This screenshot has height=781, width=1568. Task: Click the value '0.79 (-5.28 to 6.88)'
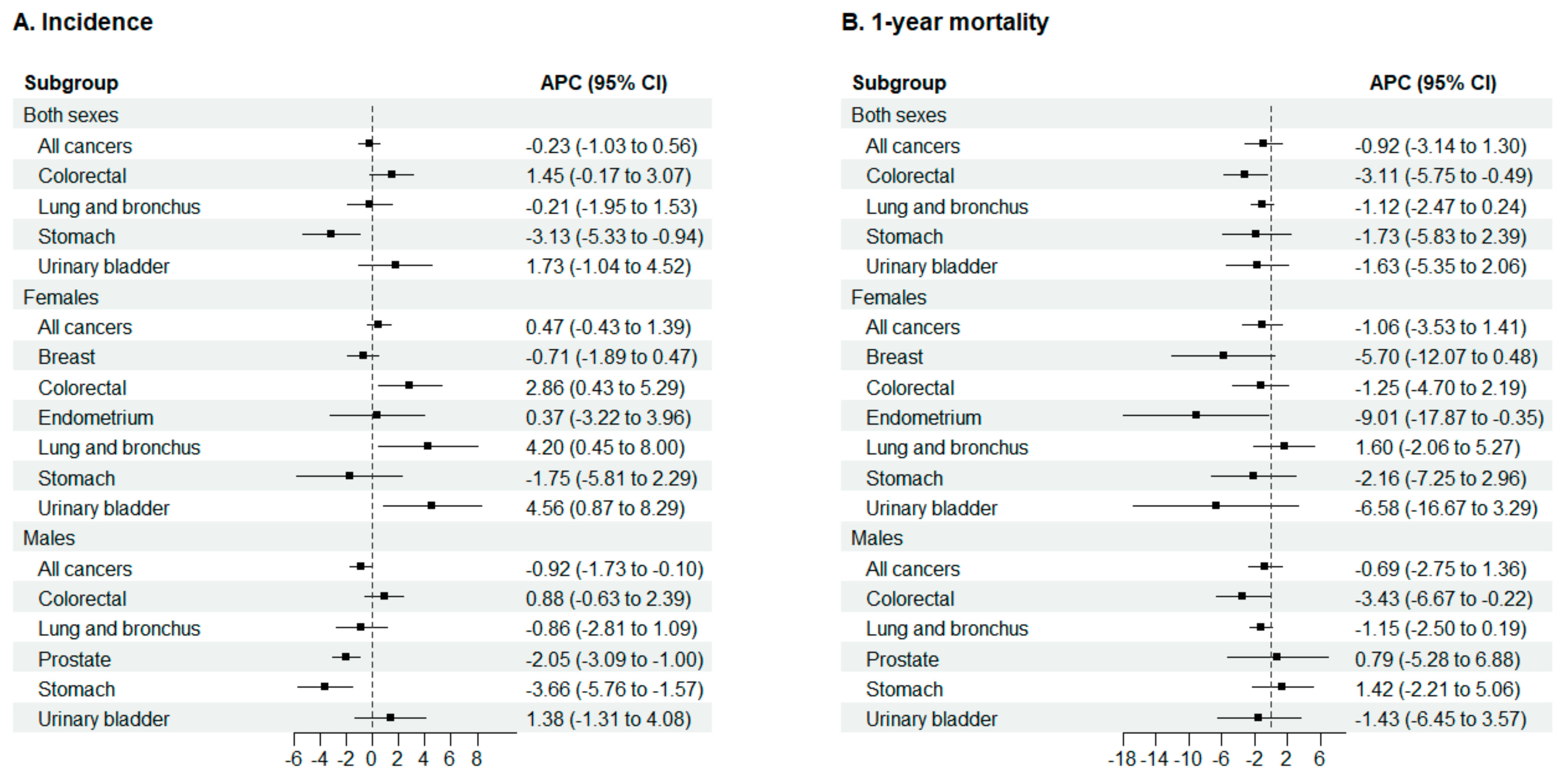[1437, 659]
